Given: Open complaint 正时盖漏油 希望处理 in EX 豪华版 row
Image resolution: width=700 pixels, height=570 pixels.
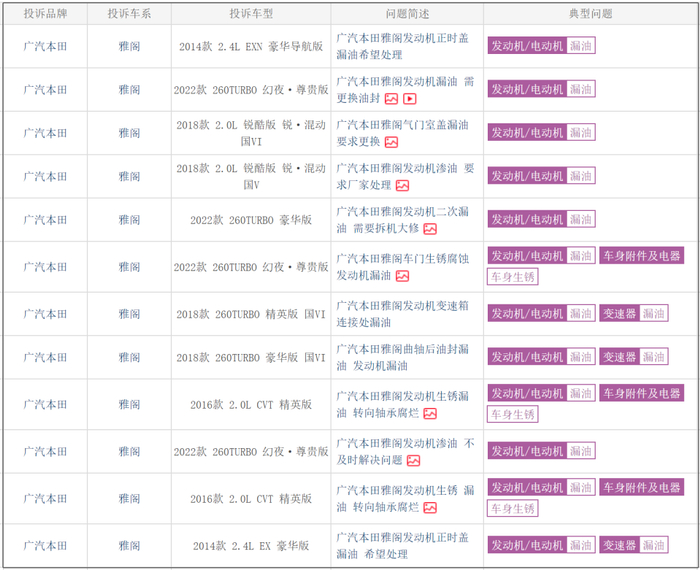Looking at the screenshot, I should (x=402, y=545).
